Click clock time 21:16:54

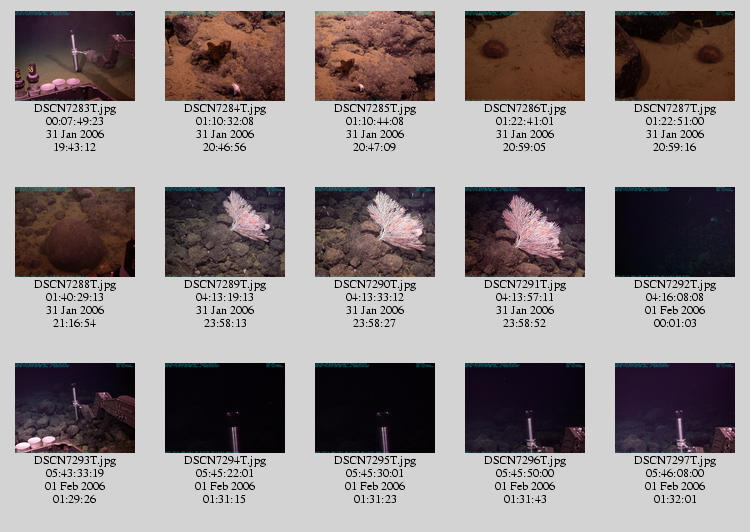[x=75, y=323]
